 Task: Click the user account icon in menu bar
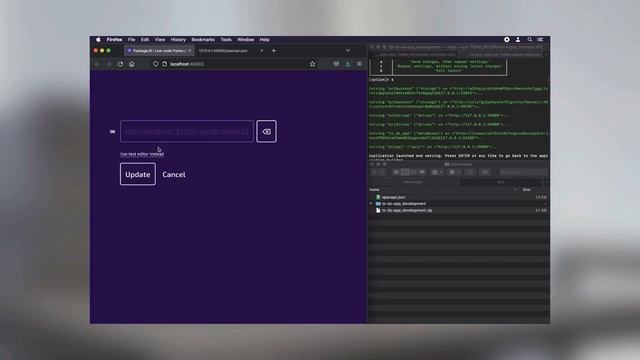518,40
